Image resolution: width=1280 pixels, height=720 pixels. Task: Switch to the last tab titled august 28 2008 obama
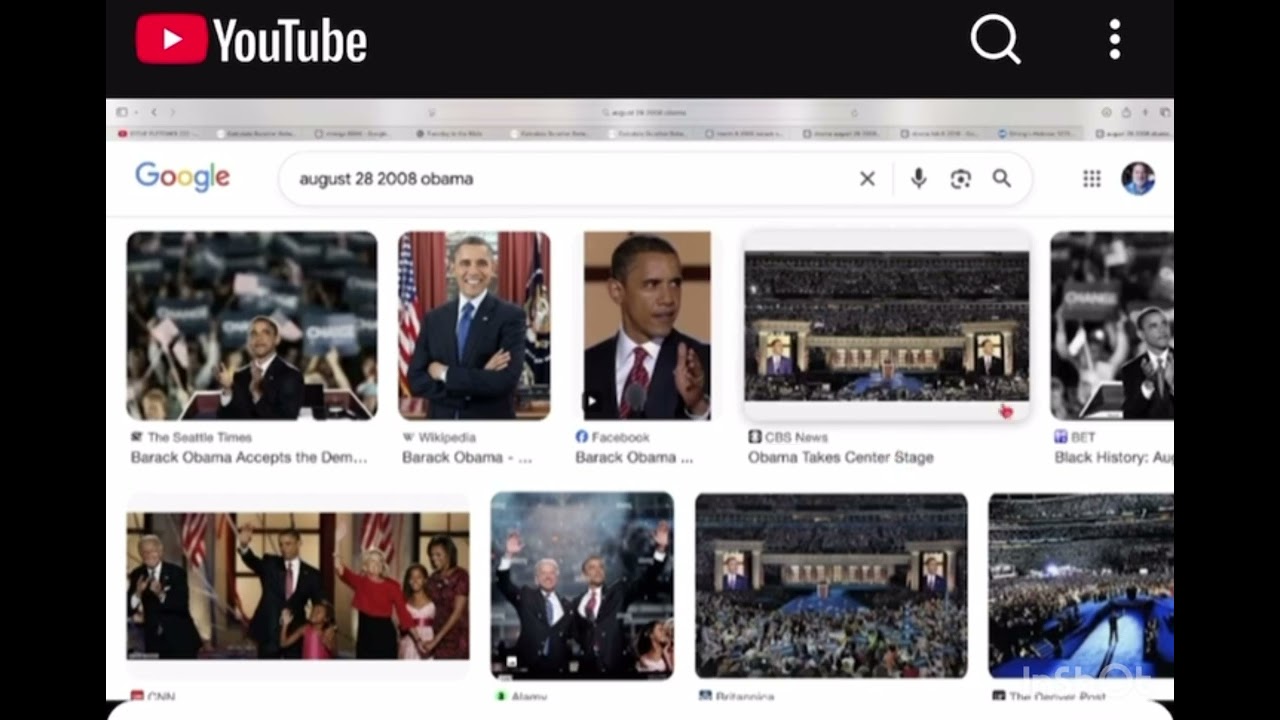click(1133, 133)
